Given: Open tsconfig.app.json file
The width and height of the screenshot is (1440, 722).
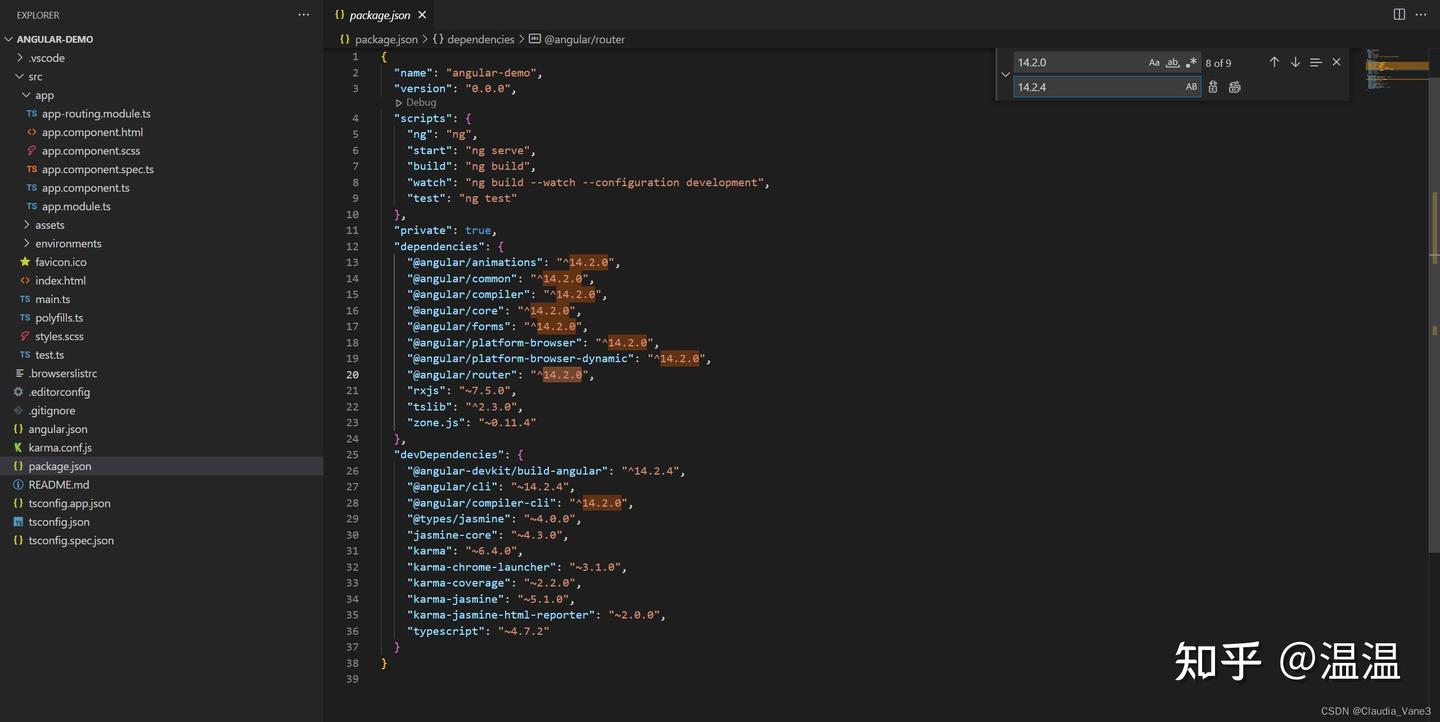Looking at the screenshot, I should [x=161, y=503].
